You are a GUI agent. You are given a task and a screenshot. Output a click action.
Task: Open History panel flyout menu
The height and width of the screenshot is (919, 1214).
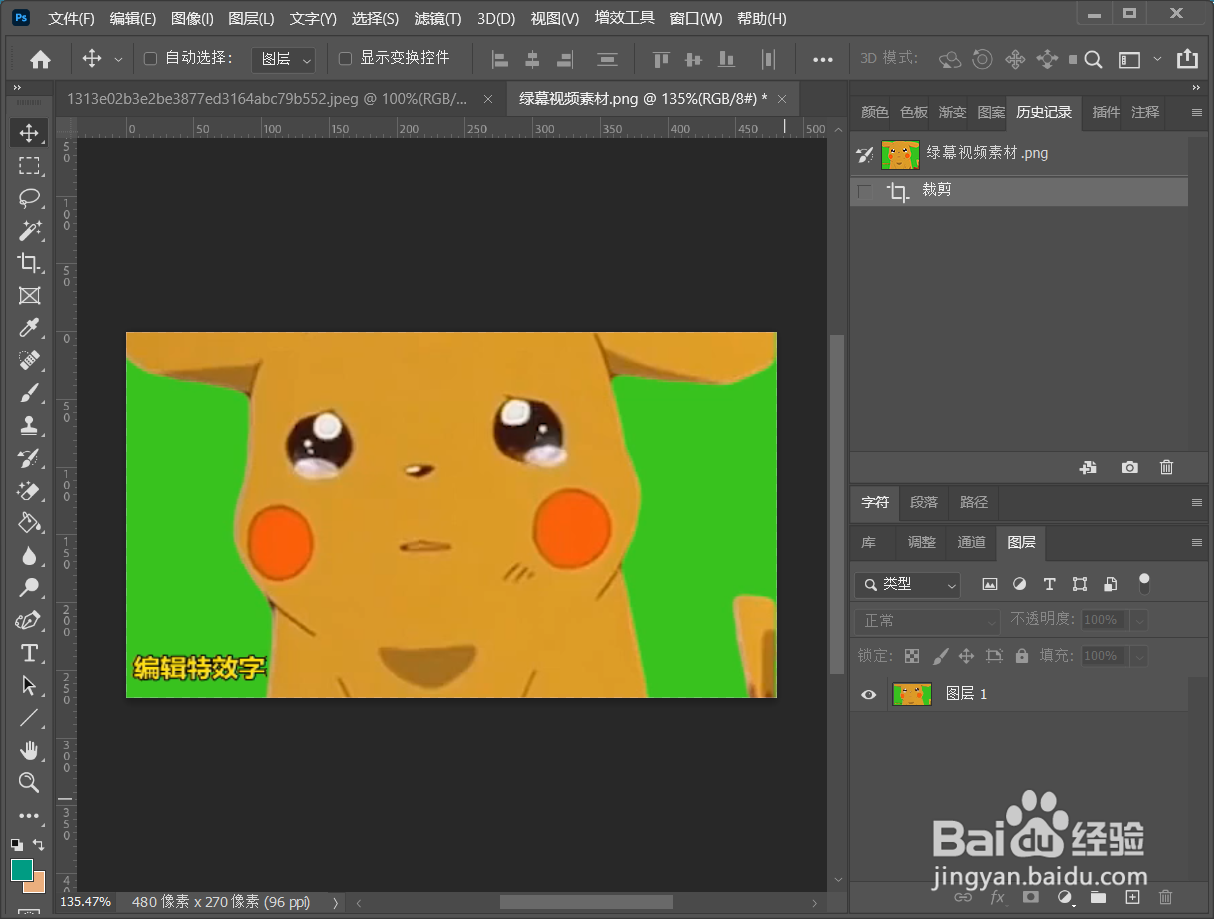point(1196,113)
